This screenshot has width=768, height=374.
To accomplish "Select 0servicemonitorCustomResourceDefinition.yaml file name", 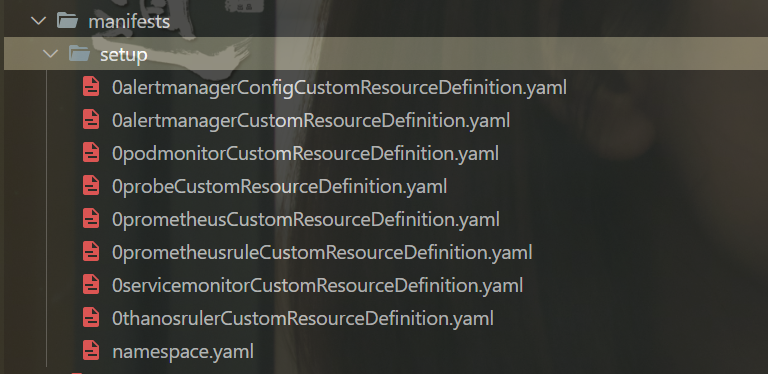I will (317, 285).
